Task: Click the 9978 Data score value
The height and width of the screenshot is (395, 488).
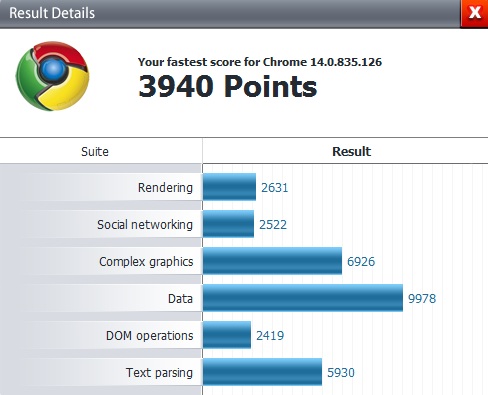Action: pyautogui.click(x=422, y=299)
